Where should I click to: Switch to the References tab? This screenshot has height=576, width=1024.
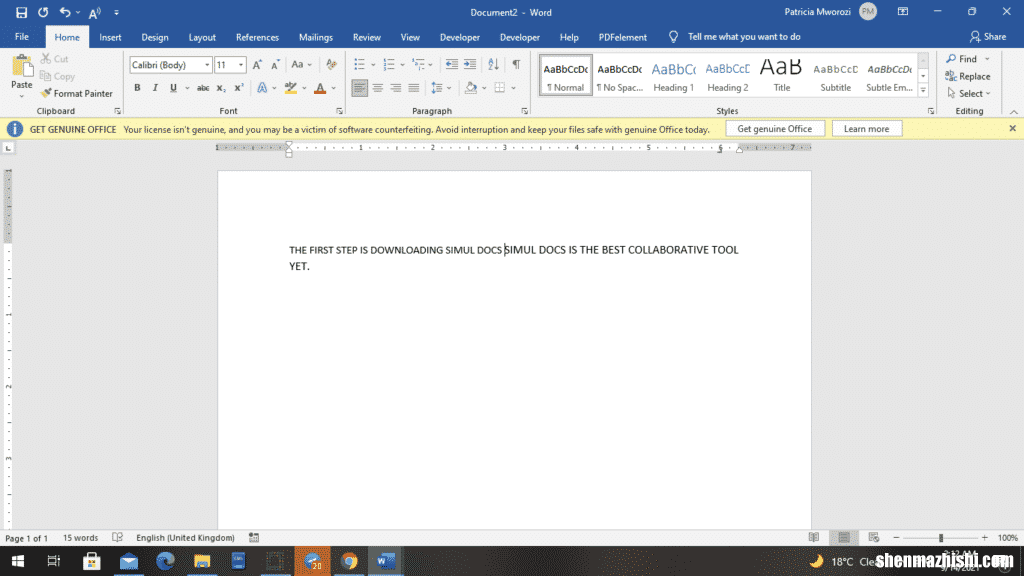[x=257, y=37]
